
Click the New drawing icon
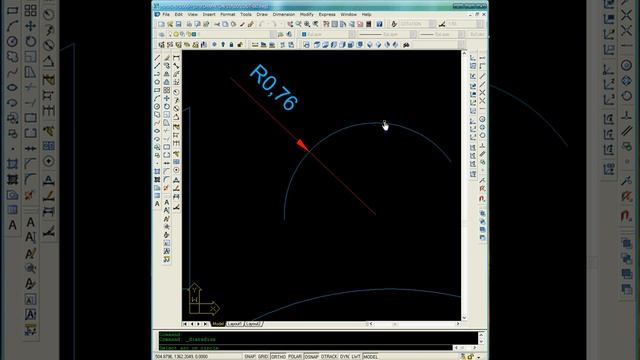coord(161,24)
